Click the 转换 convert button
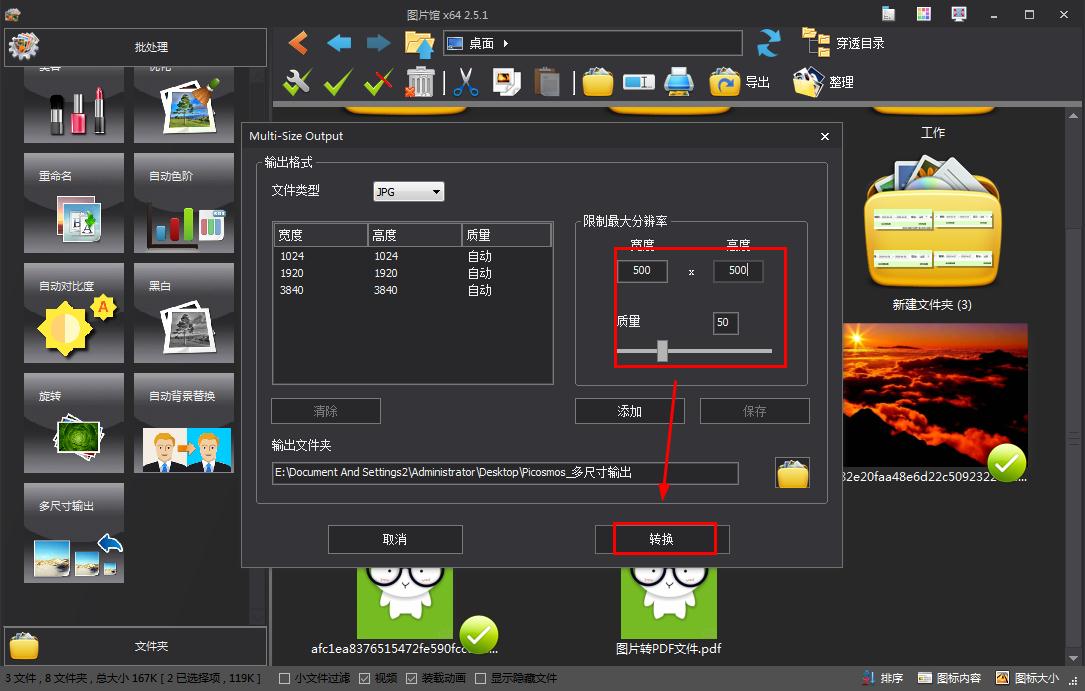The width and height of the screenshot is (1085, 691). [x=662, y=540]
